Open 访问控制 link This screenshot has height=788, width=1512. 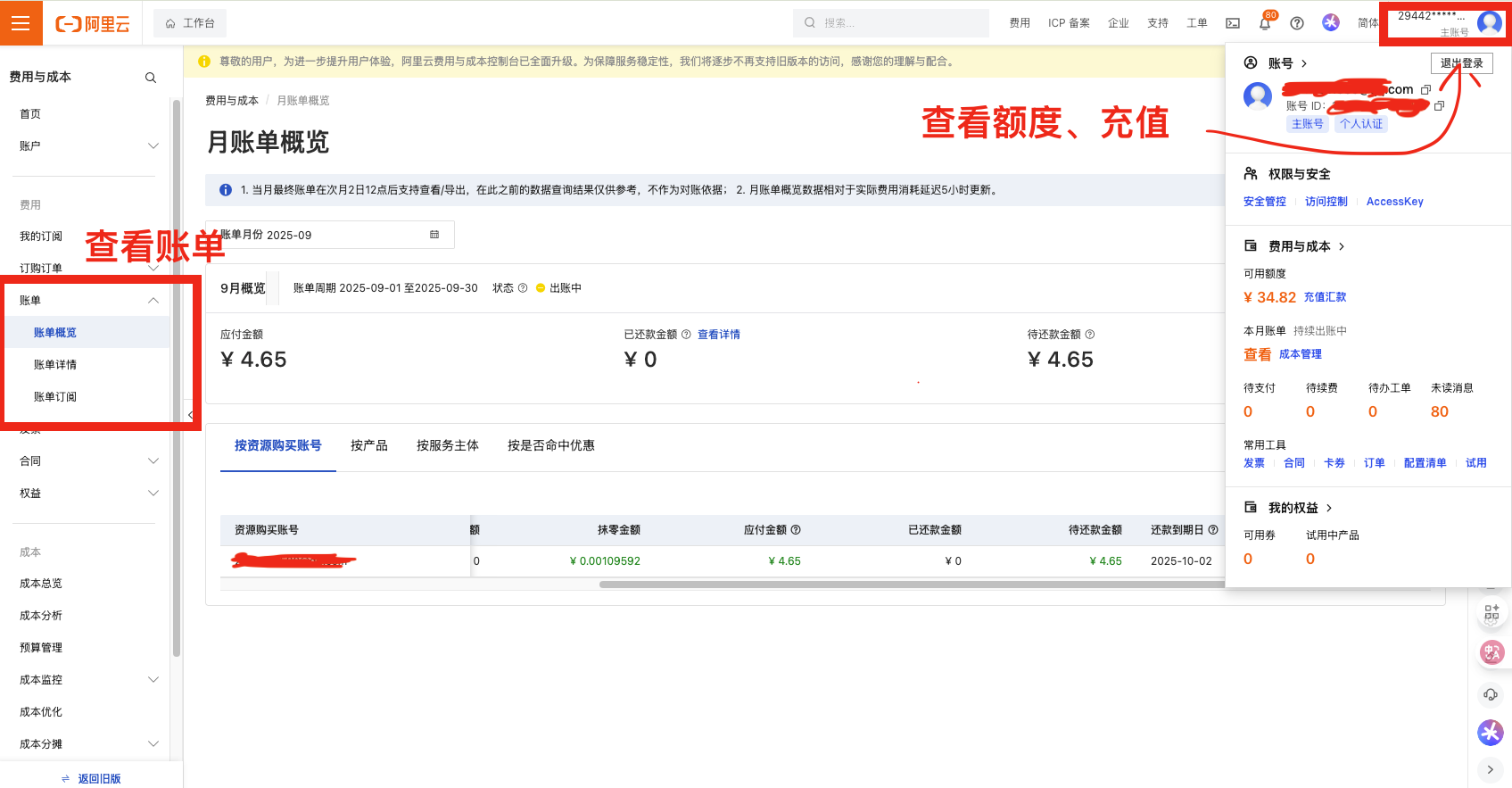[1326, 202]
